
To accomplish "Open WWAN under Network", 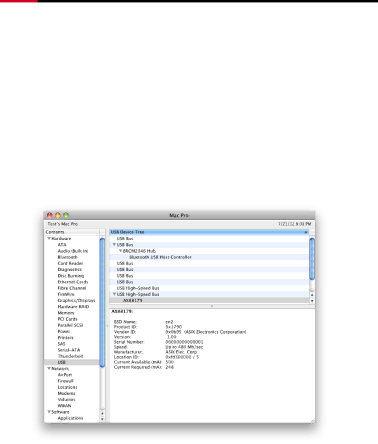I will (64, 406).
